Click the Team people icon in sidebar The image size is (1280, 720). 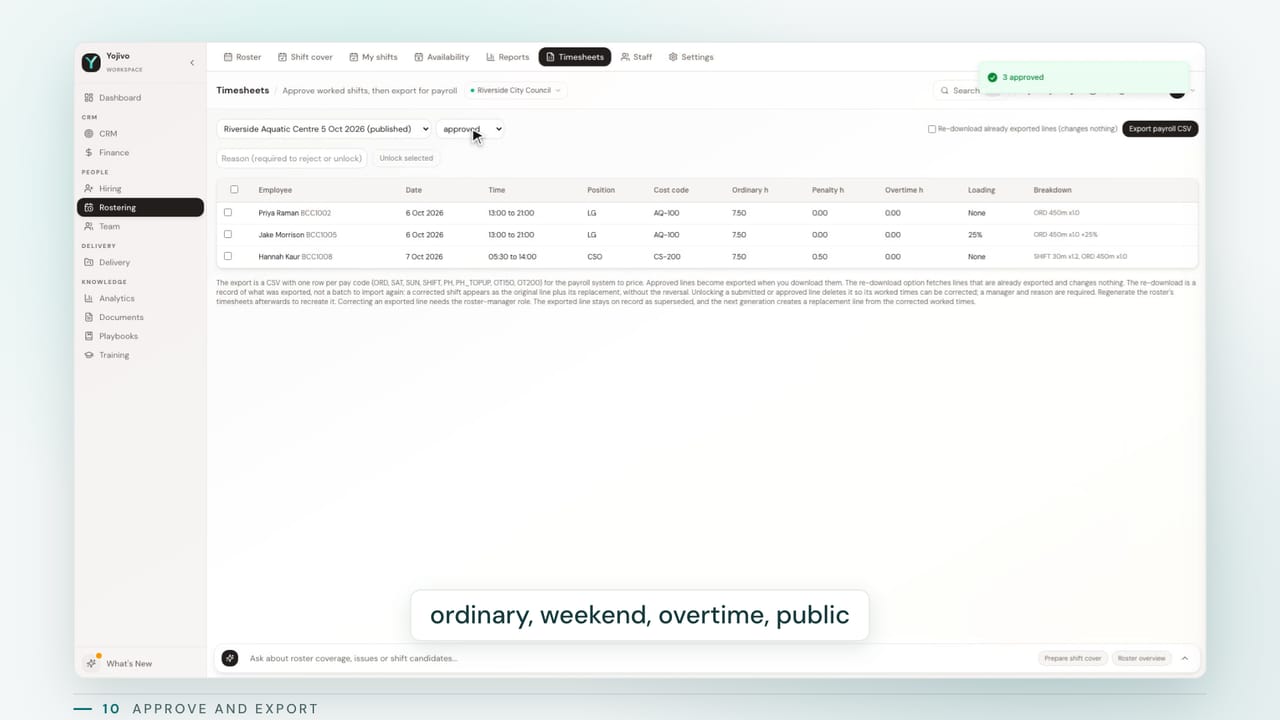pyautogui.click(x=89, y=227)
